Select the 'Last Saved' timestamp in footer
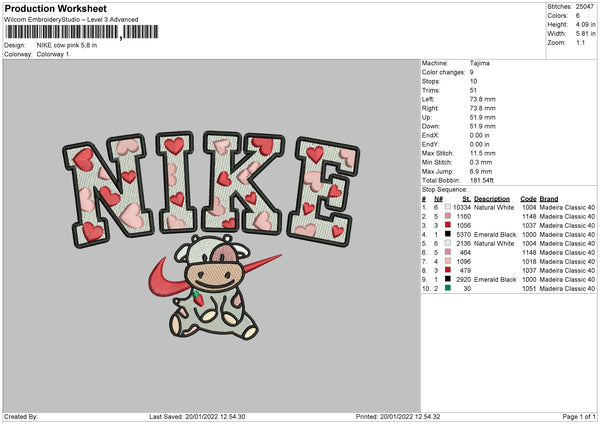Screen dimensions: 600x424 (197, 416)
